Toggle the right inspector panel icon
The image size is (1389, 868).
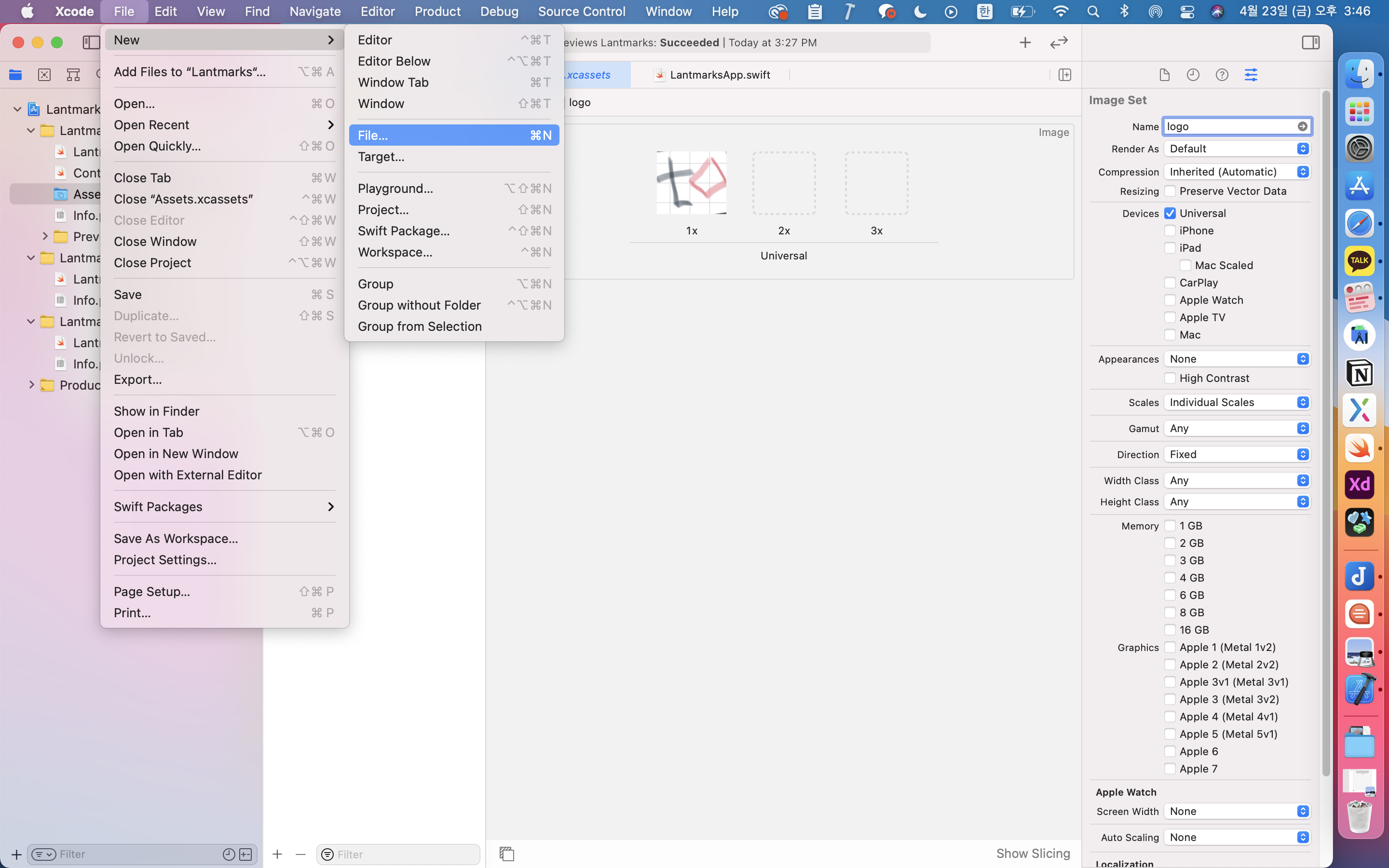[1310, 42]
